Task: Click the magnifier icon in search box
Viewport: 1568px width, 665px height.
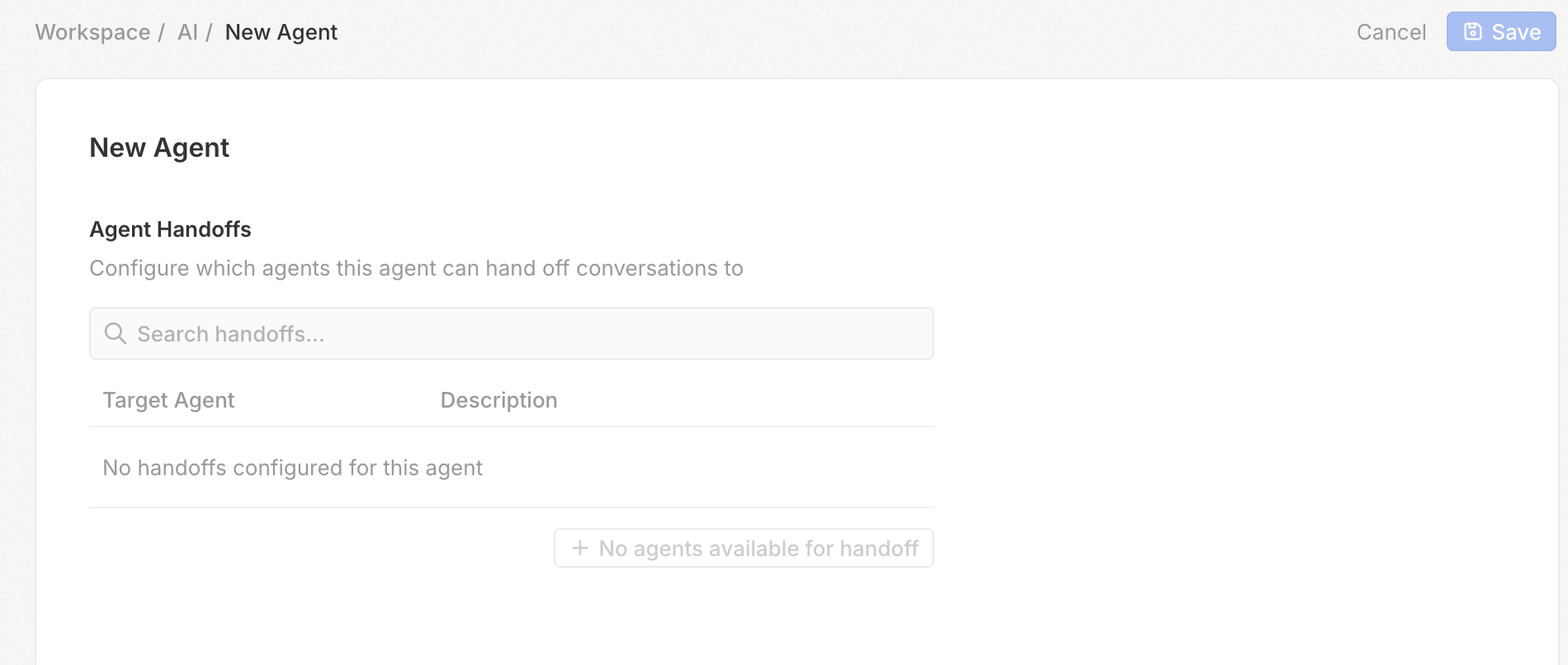Action: click(116, 333)
